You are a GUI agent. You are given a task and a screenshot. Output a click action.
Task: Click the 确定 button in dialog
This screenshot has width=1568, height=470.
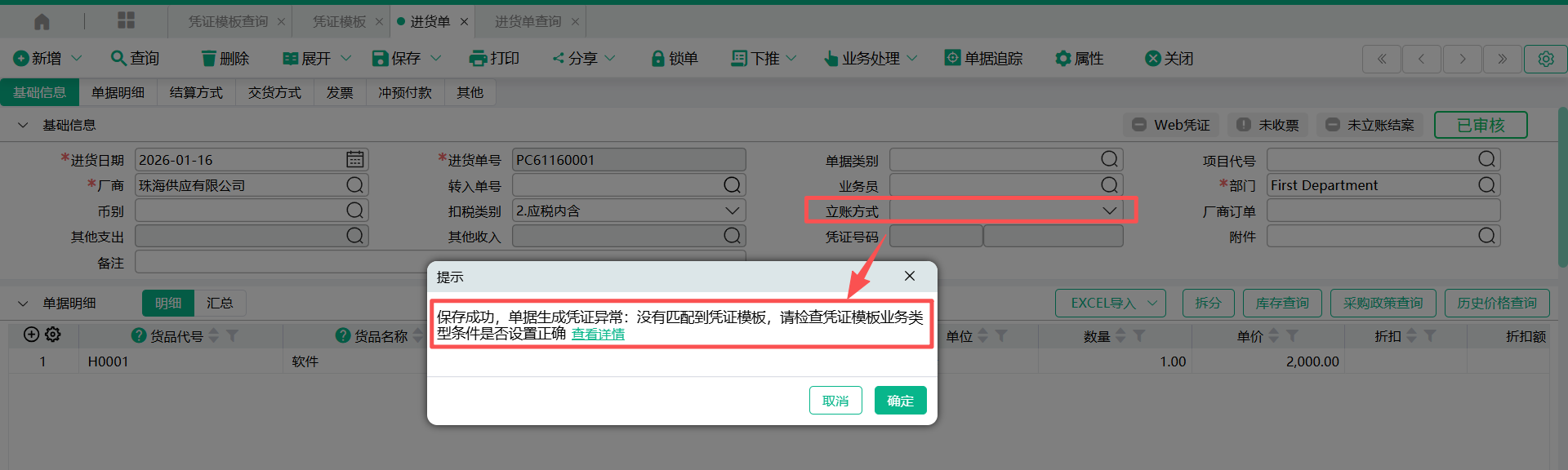click(900, 401)
